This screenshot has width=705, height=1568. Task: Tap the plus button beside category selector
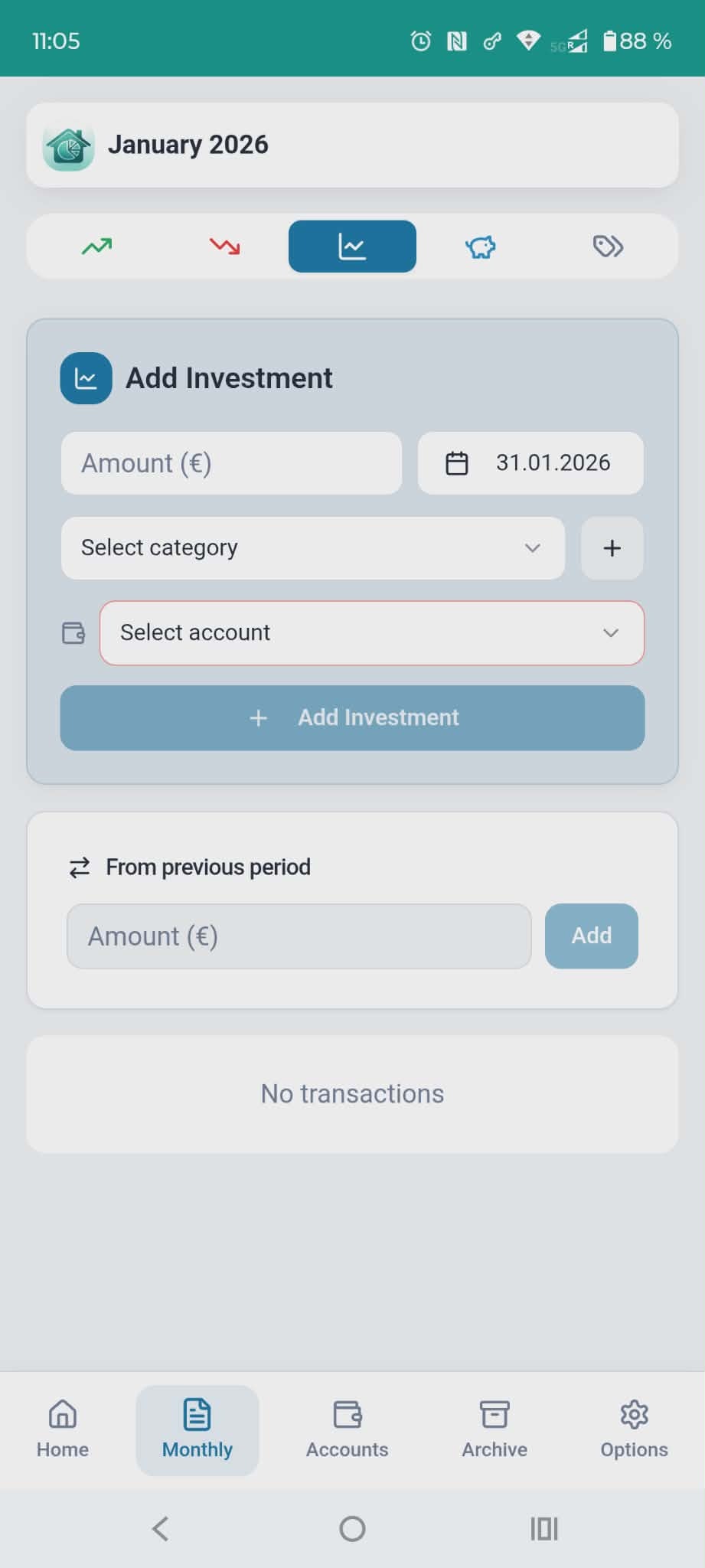point(611,548)
